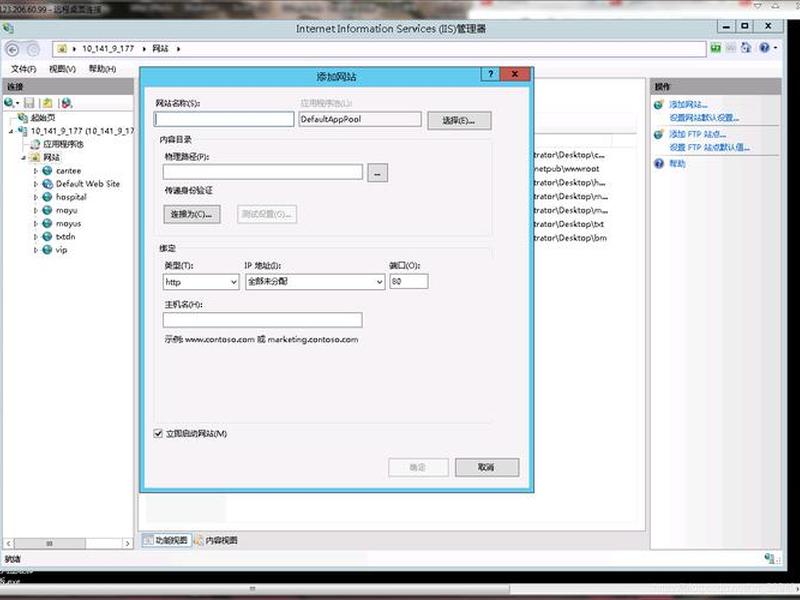This screenshot has width=800, height=600.
Task: Switch to the 内容视图 tab
Action: 216,540
